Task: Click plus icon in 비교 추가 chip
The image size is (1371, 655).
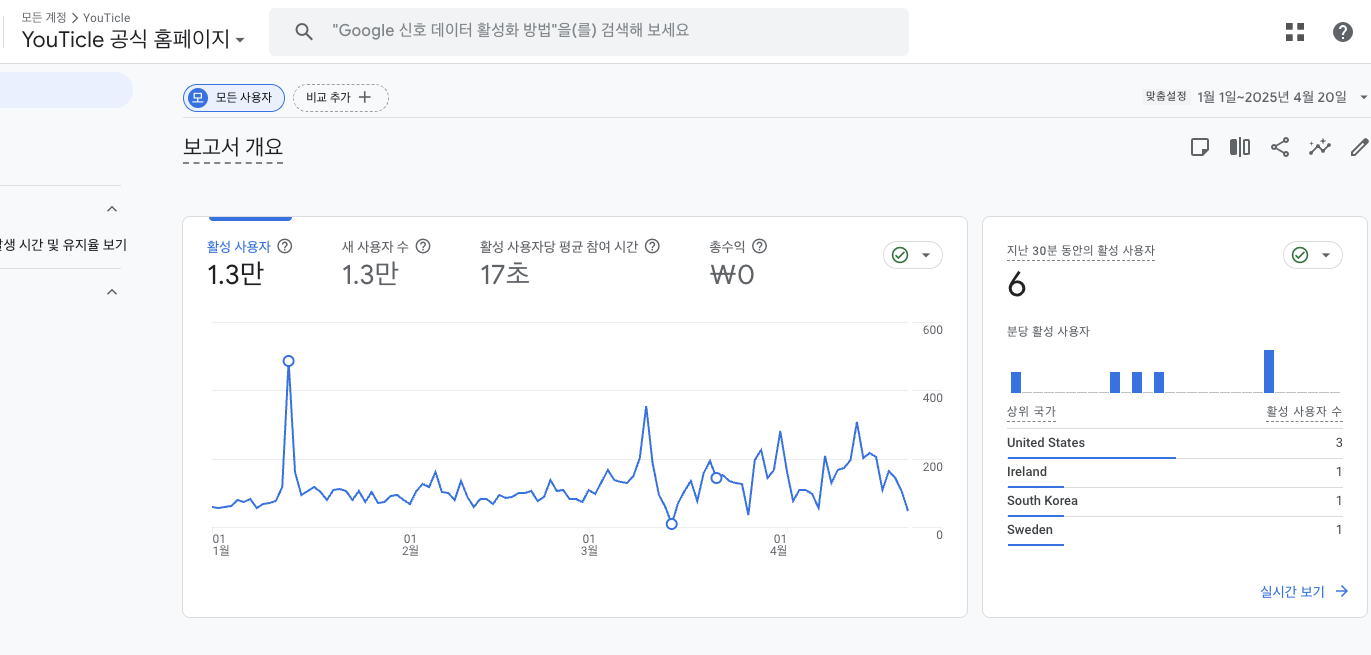Action: [365, 97]
